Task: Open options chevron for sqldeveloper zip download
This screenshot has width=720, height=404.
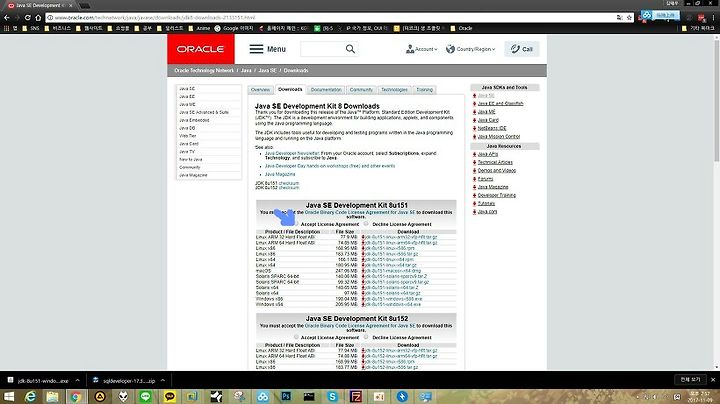Action: coord(163,380)
